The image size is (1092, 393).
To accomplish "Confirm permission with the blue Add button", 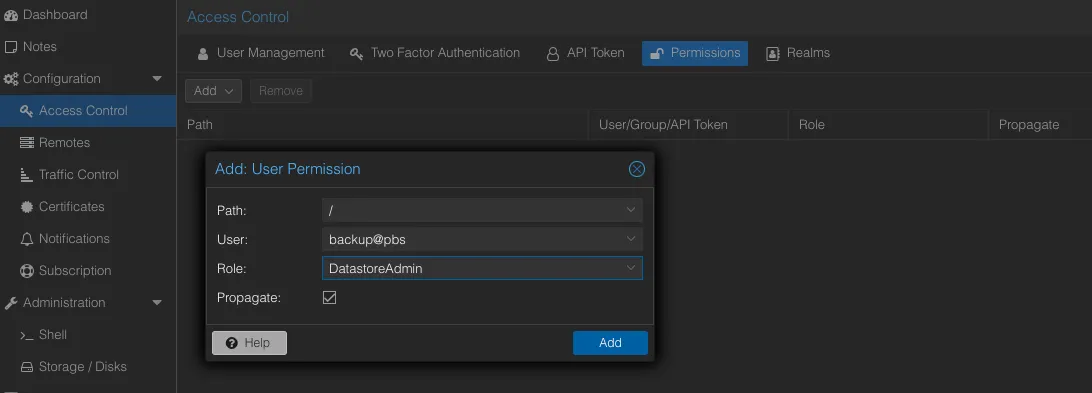I will click(610, 343).
